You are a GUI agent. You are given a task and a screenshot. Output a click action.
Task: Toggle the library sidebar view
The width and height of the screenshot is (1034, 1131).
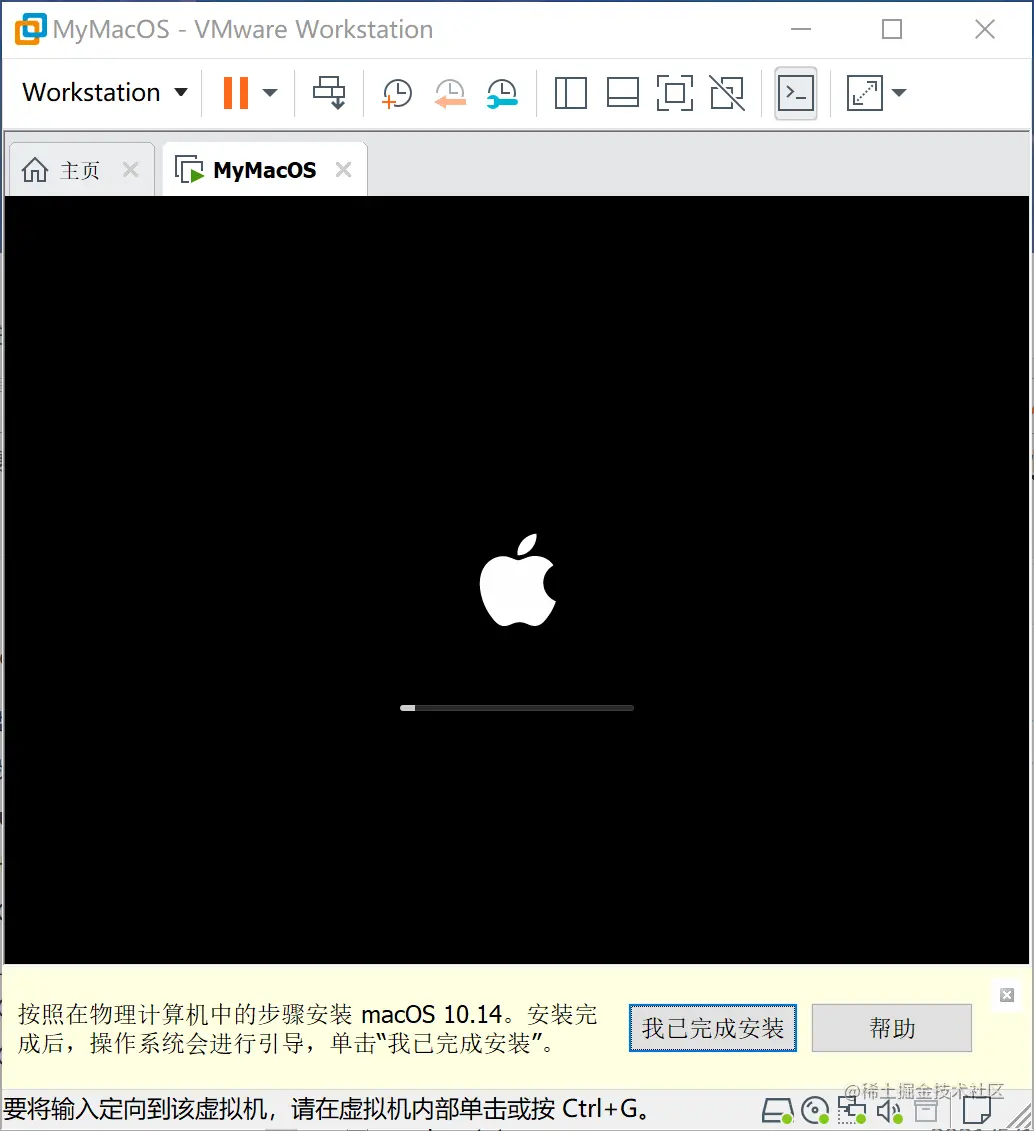(x=570, y=93)
